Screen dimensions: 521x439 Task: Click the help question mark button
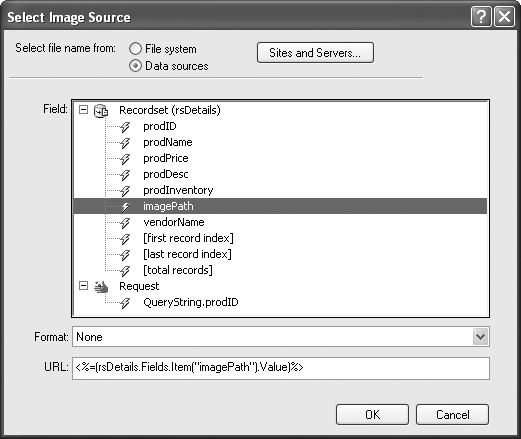(481, 17)
